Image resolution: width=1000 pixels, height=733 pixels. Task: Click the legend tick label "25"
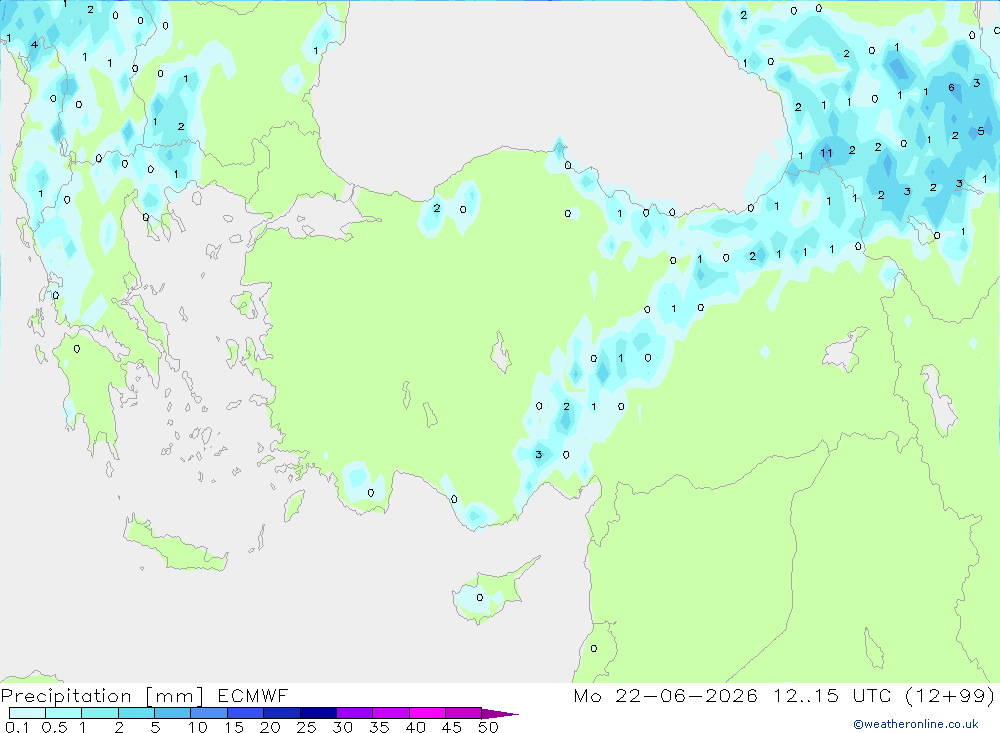306,727
